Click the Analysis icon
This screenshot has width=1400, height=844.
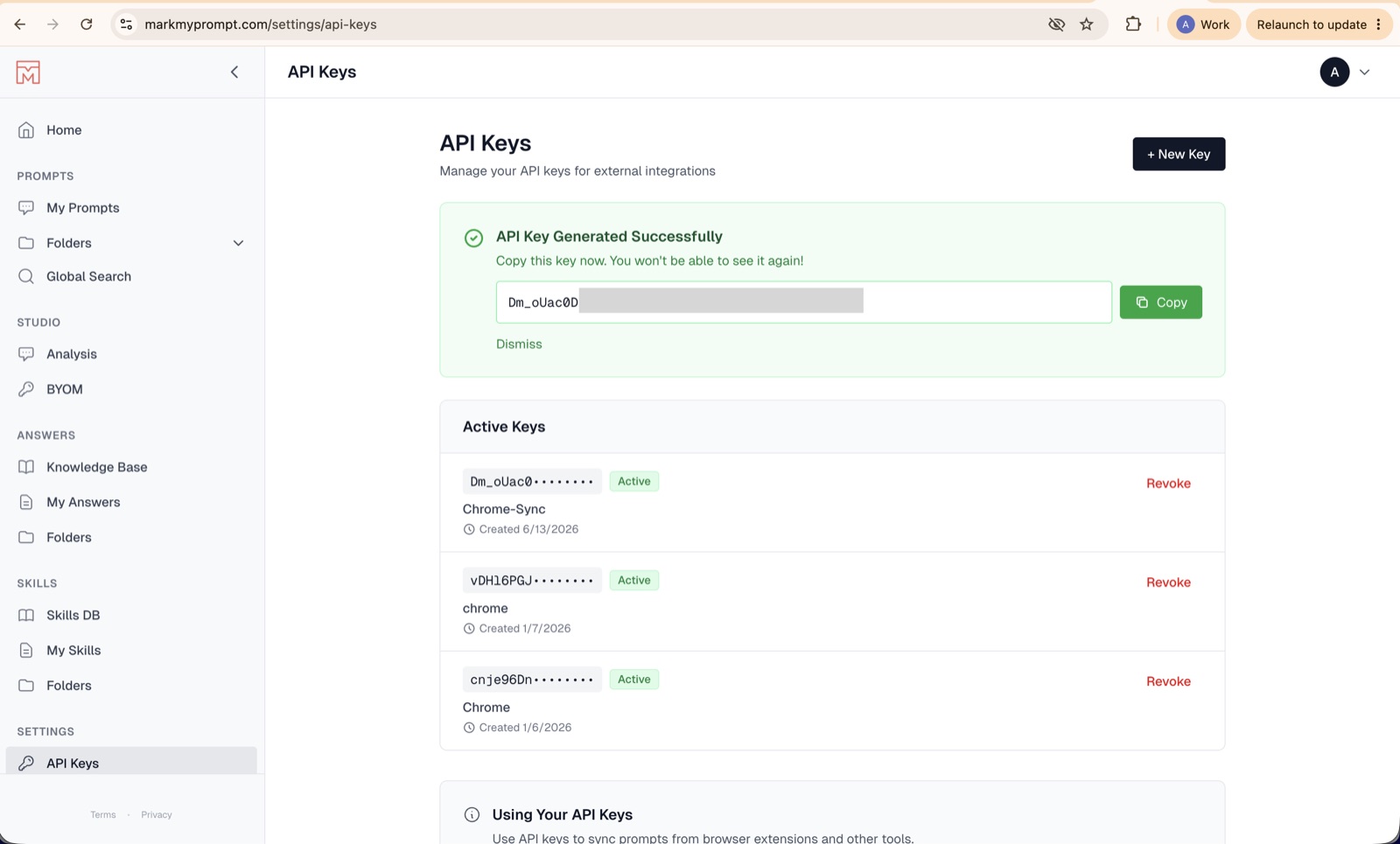(26, 354)
